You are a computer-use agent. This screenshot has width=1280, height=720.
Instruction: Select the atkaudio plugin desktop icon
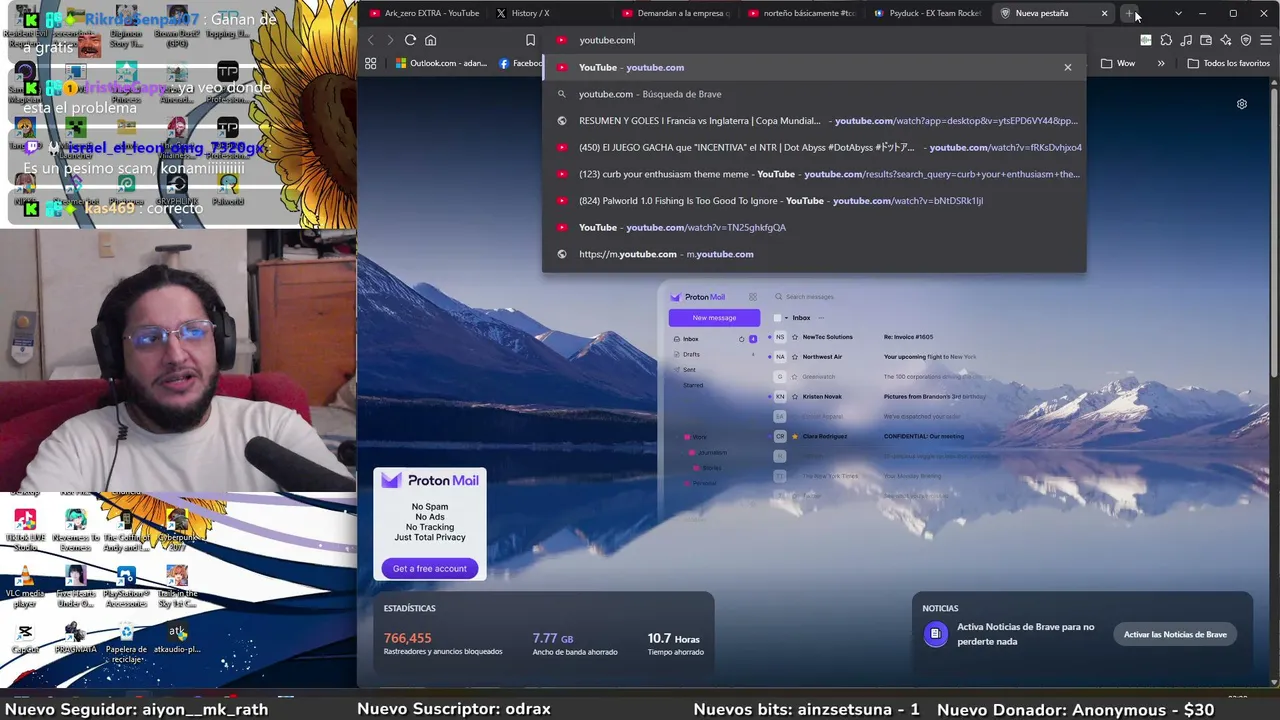click(178, 640)
